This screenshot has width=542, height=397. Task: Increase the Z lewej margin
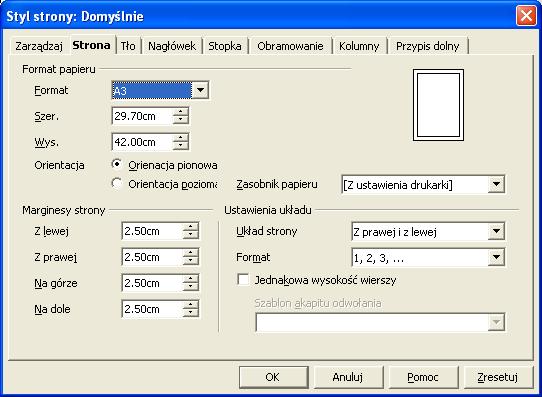[x=190, y=227]
